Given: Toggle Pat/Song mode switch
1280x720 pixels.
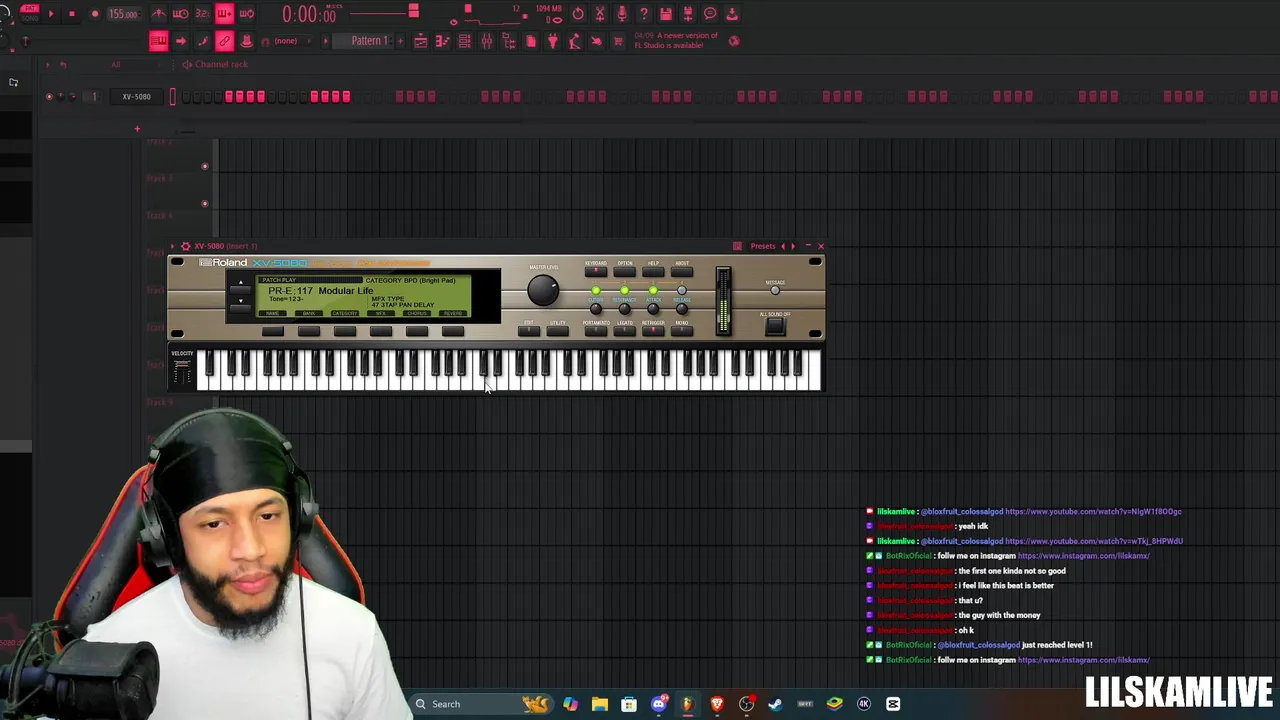Looking at the screenshot, I should [28, 13].
